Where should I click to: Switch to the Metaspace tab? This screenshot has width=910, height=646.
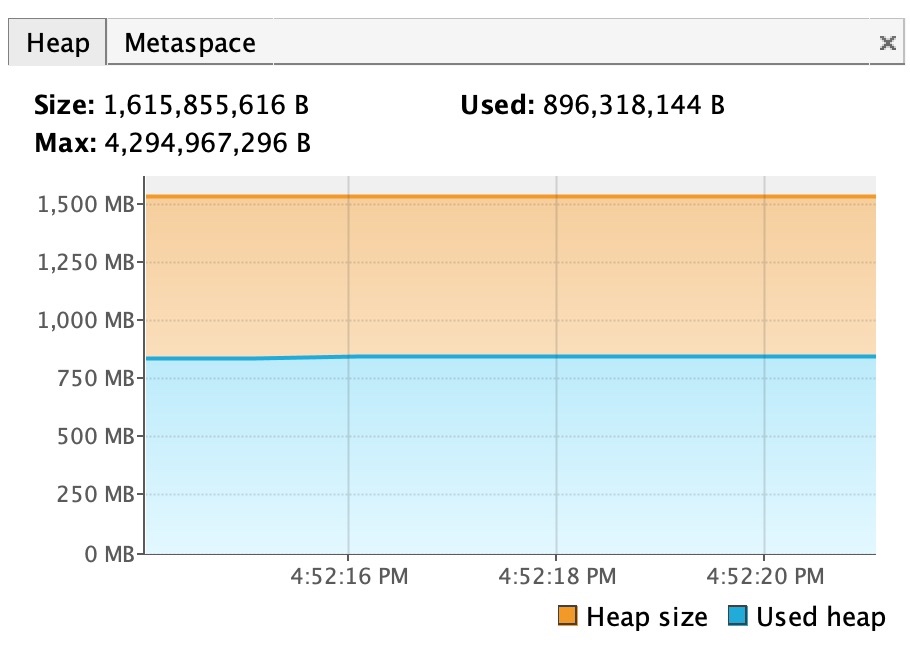pyautogui.click(x=189, y=43)
